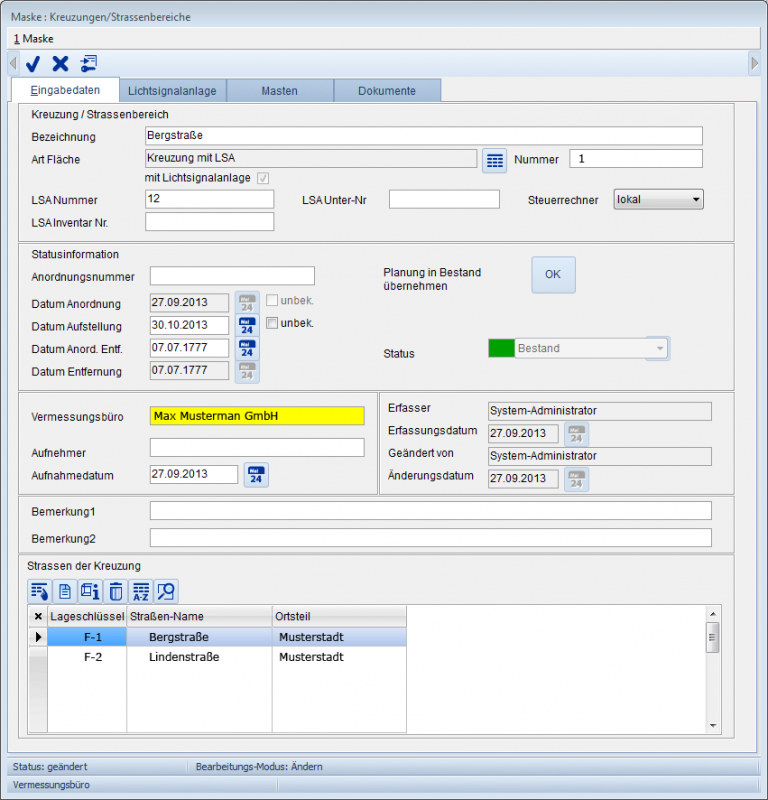The height and width of the screenshot is (800, 768).
Task: Click the green status color swatch
Action: (x=501, y=348)
